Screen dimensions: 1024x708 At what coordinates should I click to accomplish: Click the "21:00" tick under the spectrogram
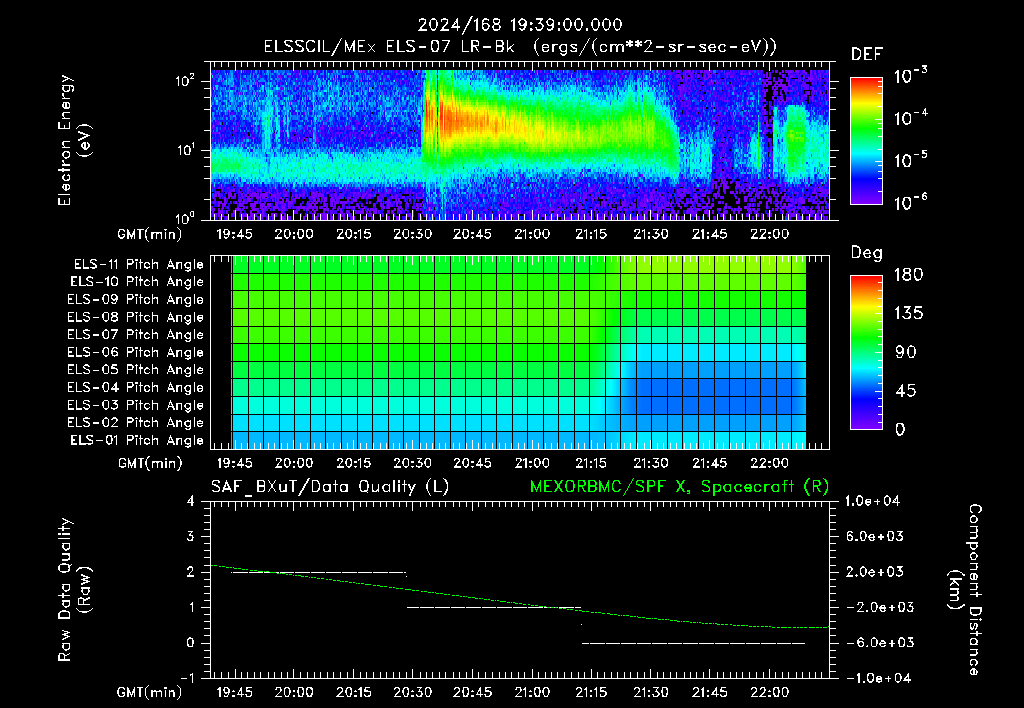(x=532, y=234)
